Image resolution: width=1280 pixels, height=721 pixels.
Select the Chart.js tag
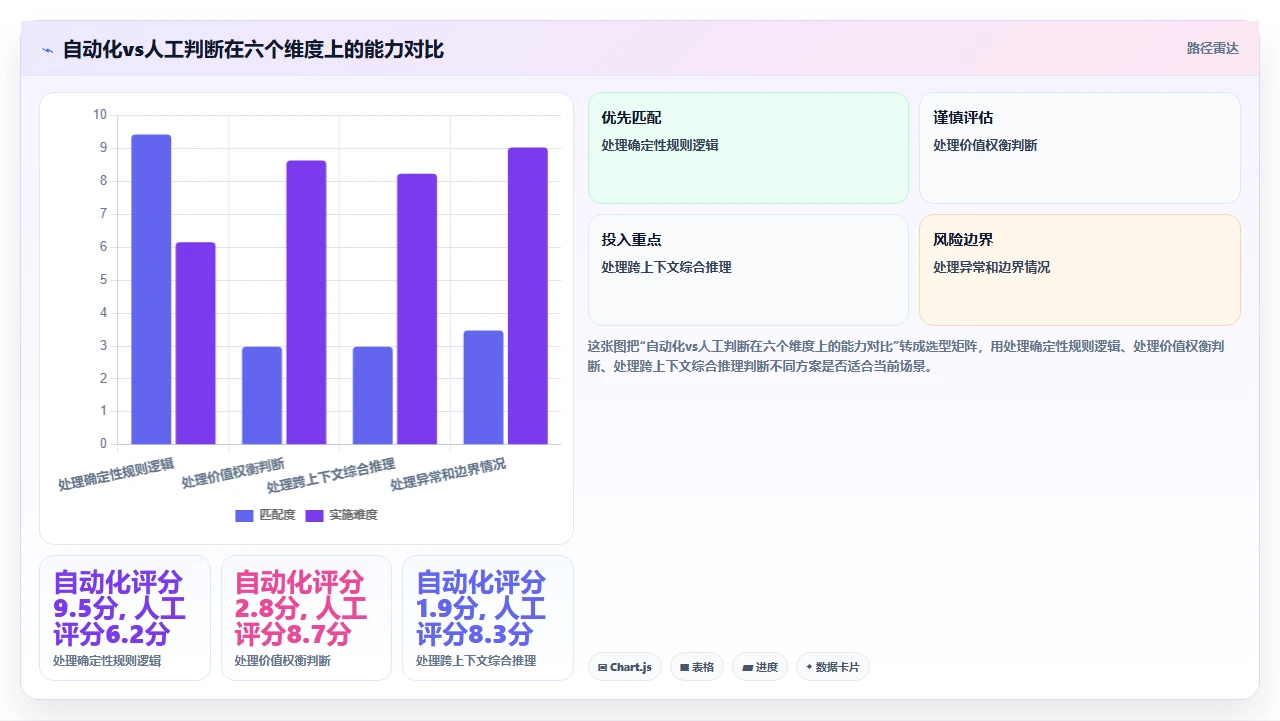[x=625, y=667]
